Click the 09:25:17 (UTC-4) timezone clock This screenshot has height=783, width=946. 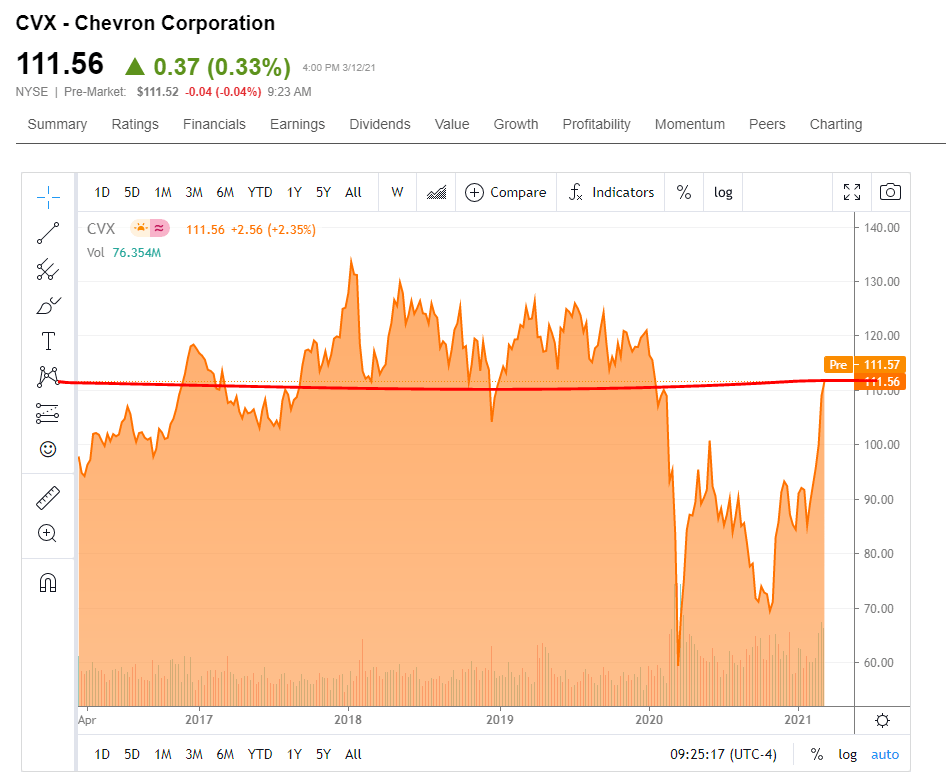[x=723, y=754]
